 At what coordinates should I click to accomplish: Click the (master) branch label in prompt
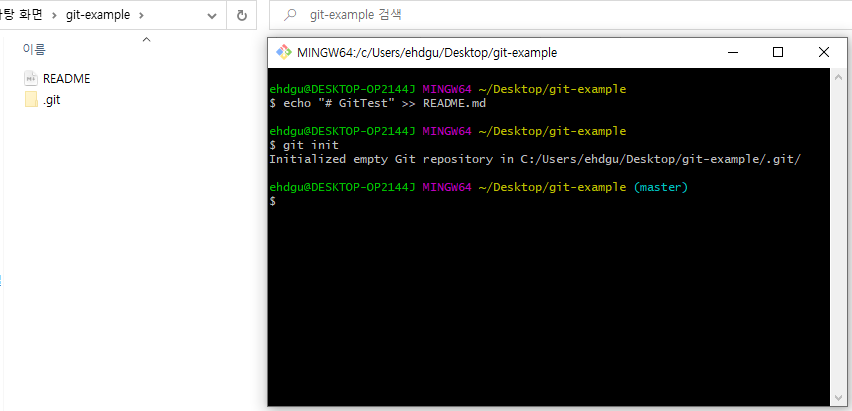point(661,187)
